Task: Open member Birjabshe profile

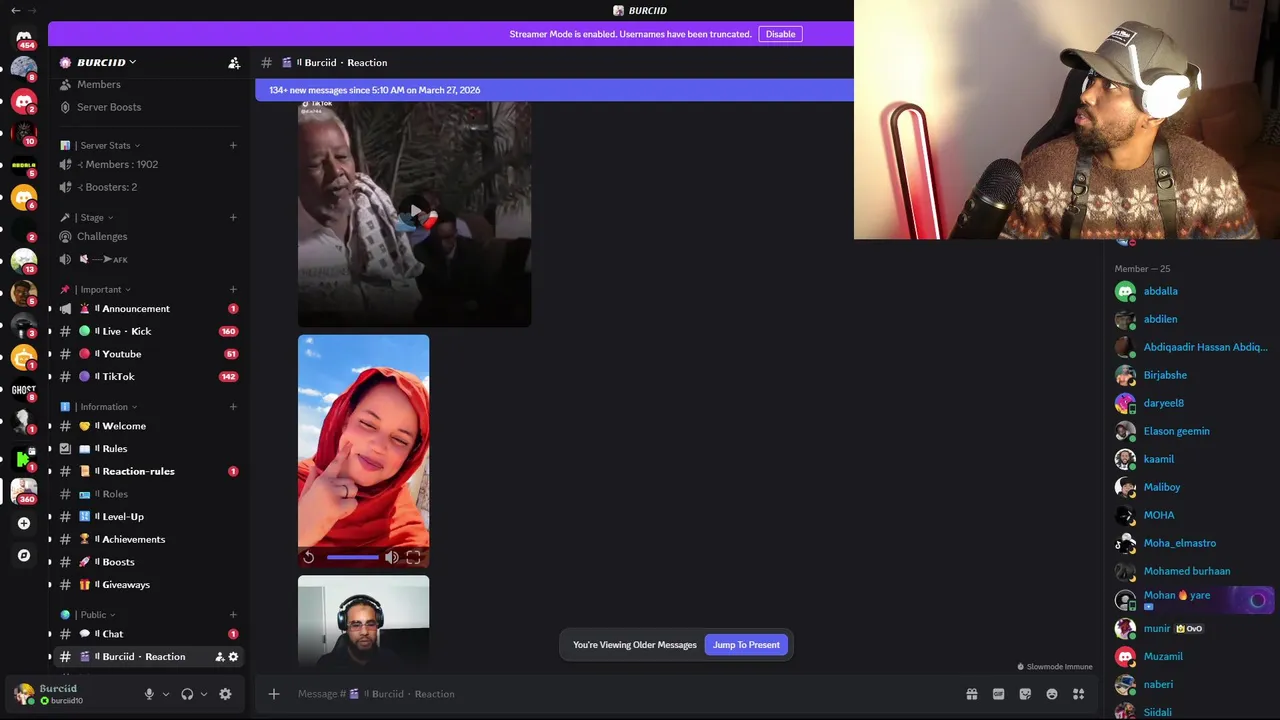Action: pos(1192,375)
